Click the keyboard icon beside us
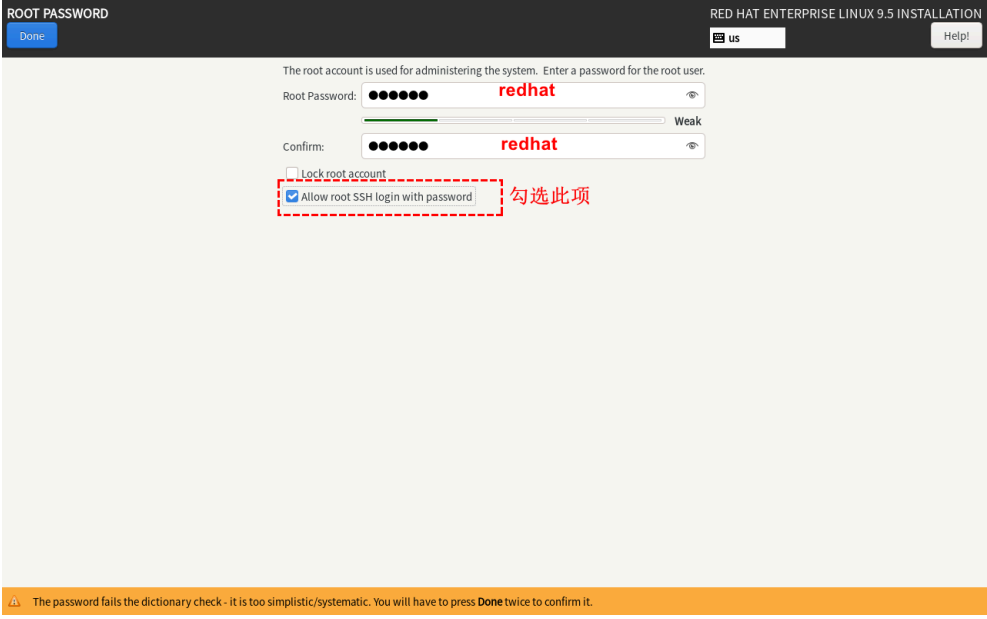Image resolution: width=987 pixels, height=619 pixels. pyautogui.click(x=719, y=38)
